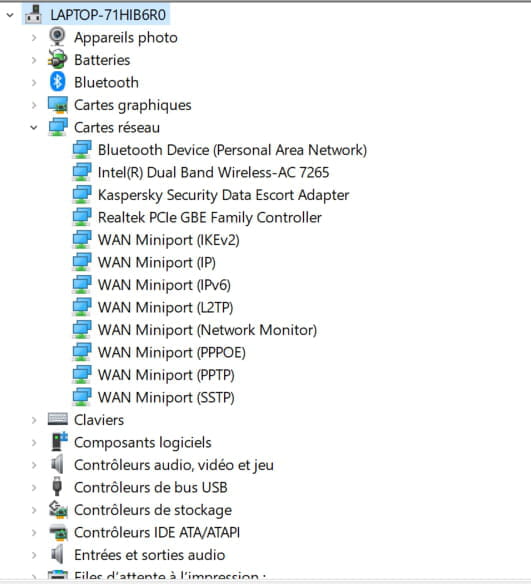531x584 pixels.
Task: Click the Composants logiciels icon
Action: tap(59, 442)
